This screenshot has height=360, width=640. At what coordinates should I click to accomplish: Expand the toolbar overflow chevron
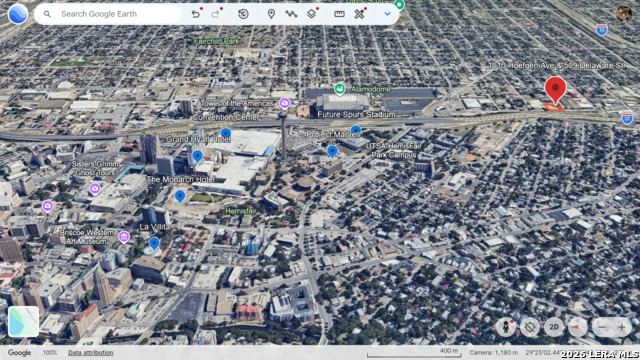387,14
